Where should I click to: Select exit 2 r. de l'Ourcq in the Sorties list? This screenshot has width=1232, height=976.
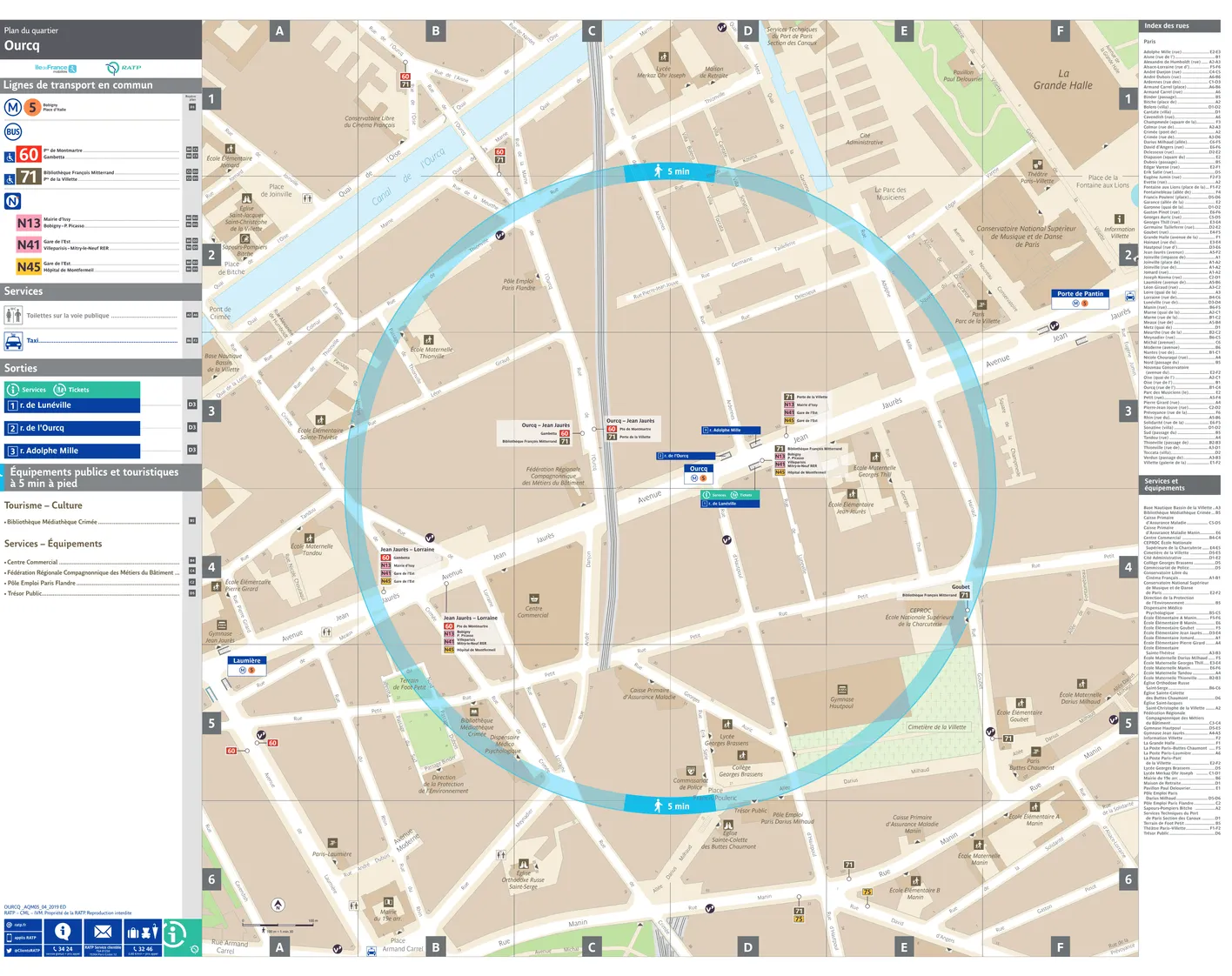pyautogui.click(x=73, y=428)
